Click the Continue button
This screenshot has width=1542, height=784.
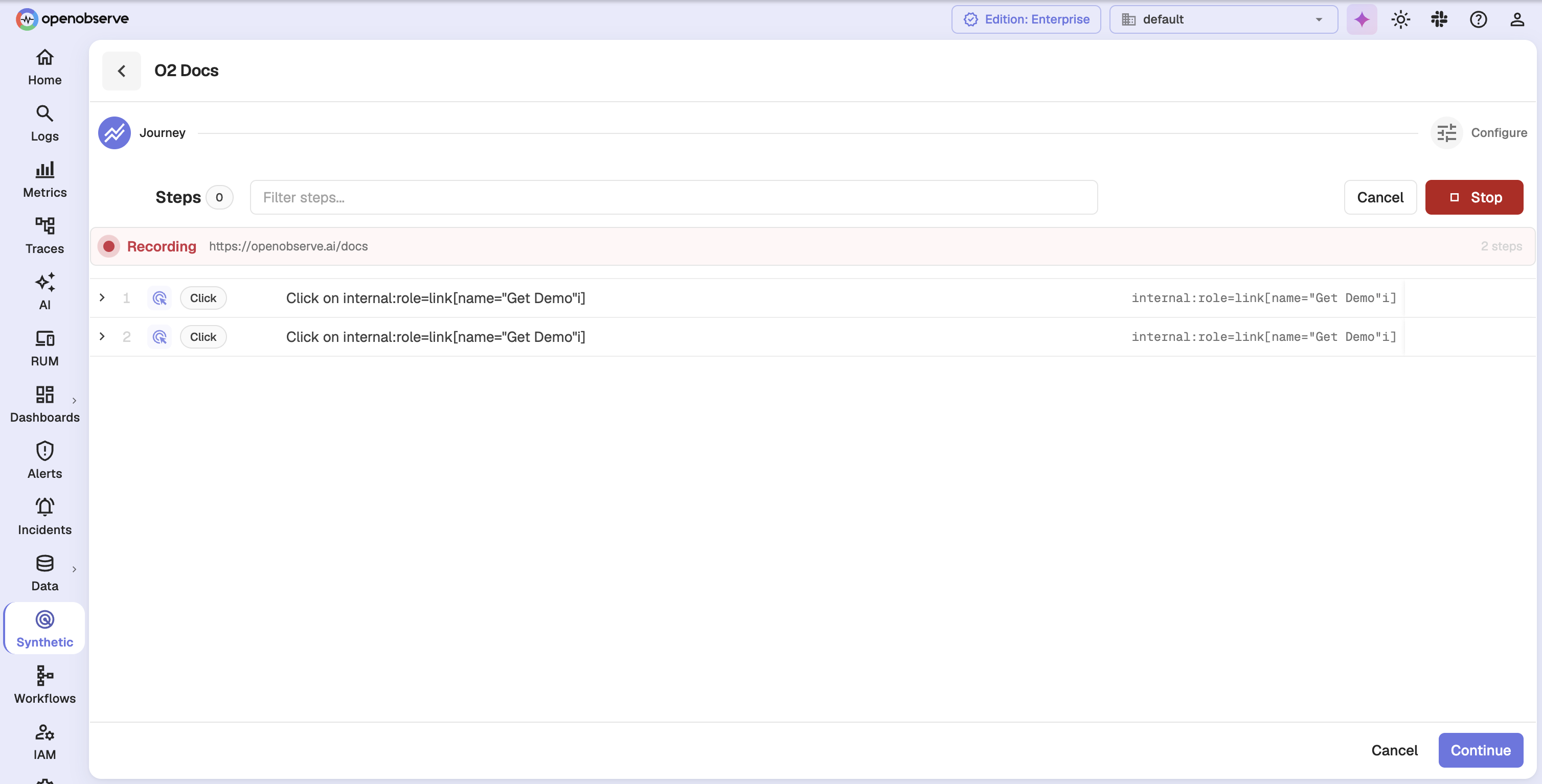1480,750
